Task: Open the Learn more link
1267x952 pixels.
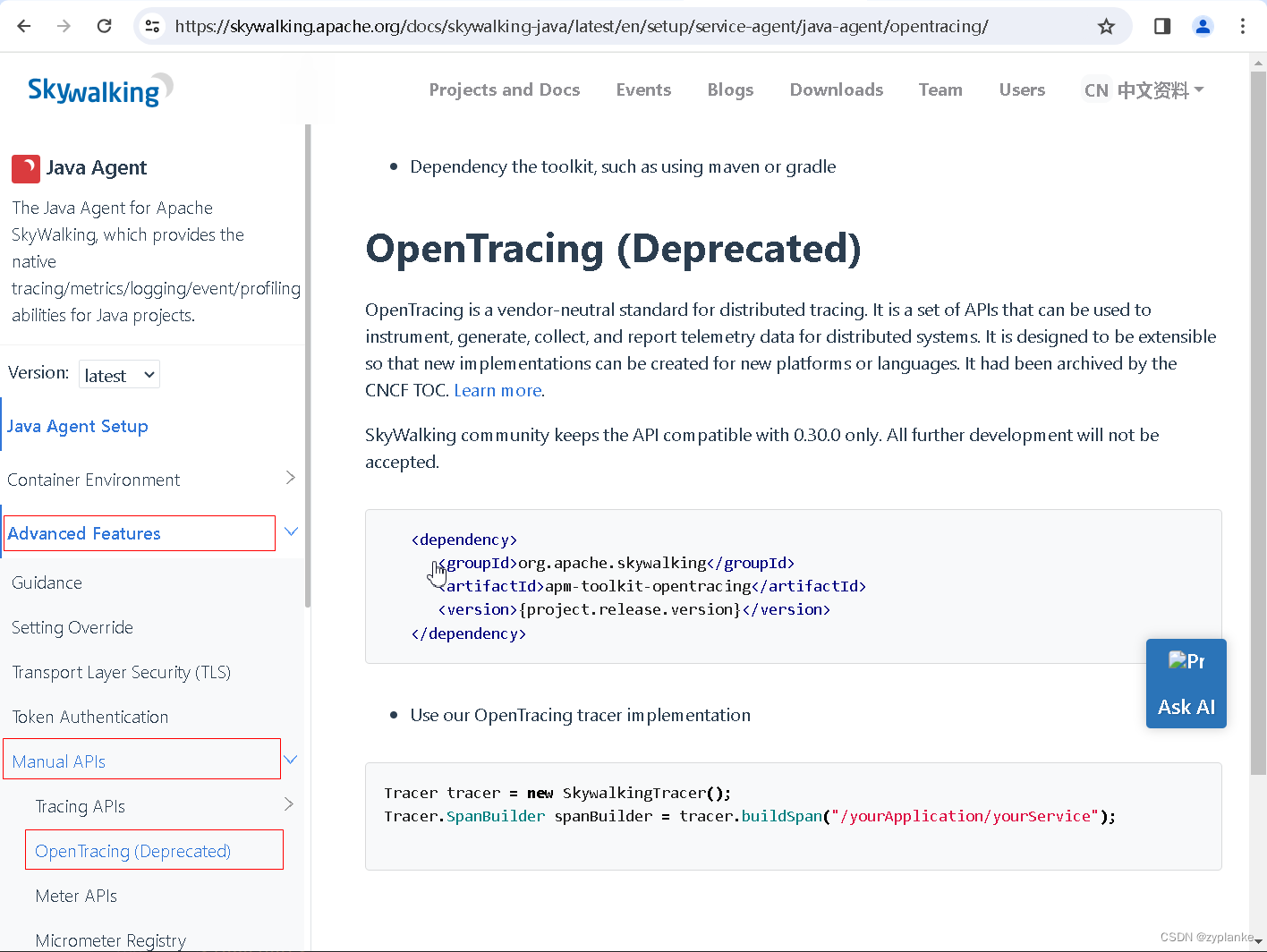Action: coord(497,390)
